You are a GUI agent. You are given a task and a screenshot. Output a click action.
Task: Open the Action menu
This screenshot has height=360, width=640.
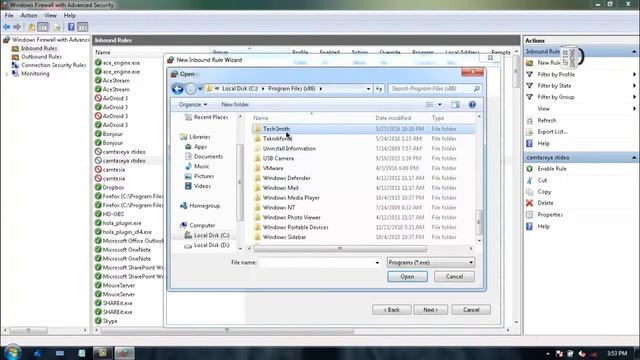pos(29,16)
